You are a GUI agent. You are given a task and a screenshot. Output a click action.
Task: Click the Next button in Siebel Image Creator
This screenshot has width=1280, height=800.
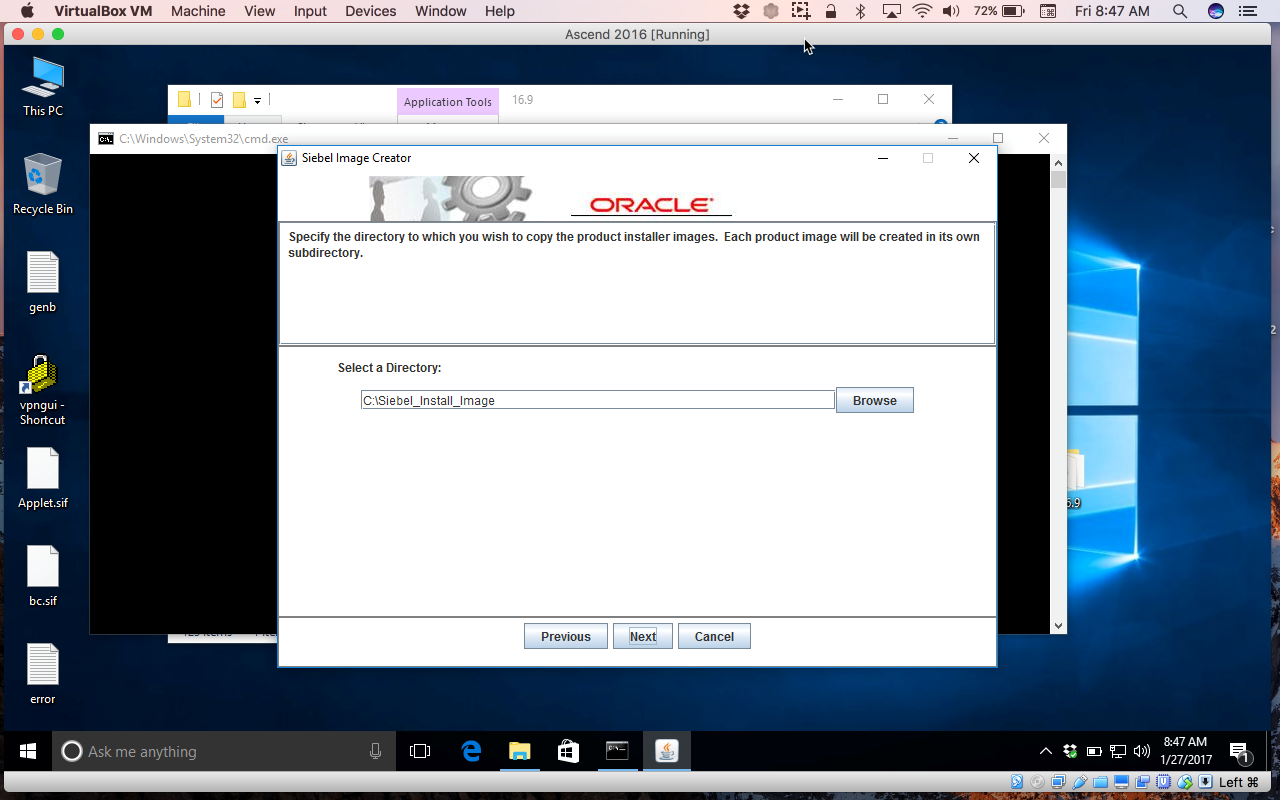coord(643,636)
